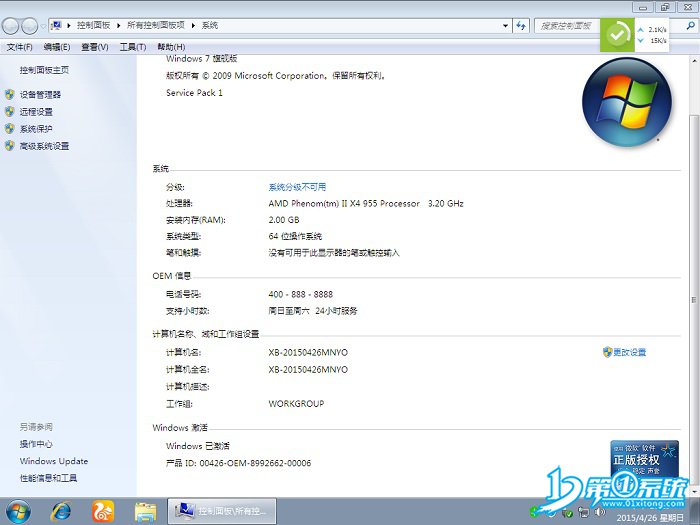700x525 pixels.
Task: Open the 工具(T) menu
Action: coord(132,47)
